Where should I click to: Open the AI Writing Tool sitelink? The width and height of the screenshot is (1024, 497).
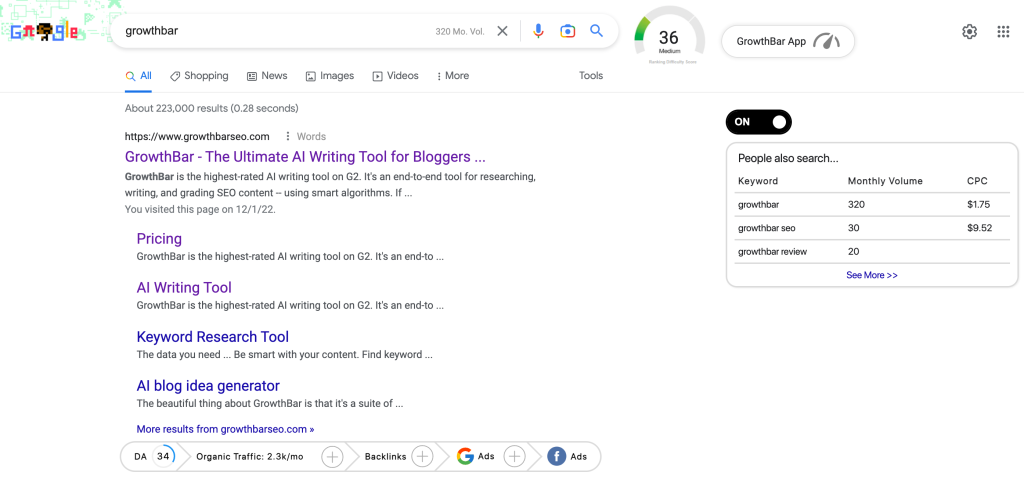click(184, 287)
